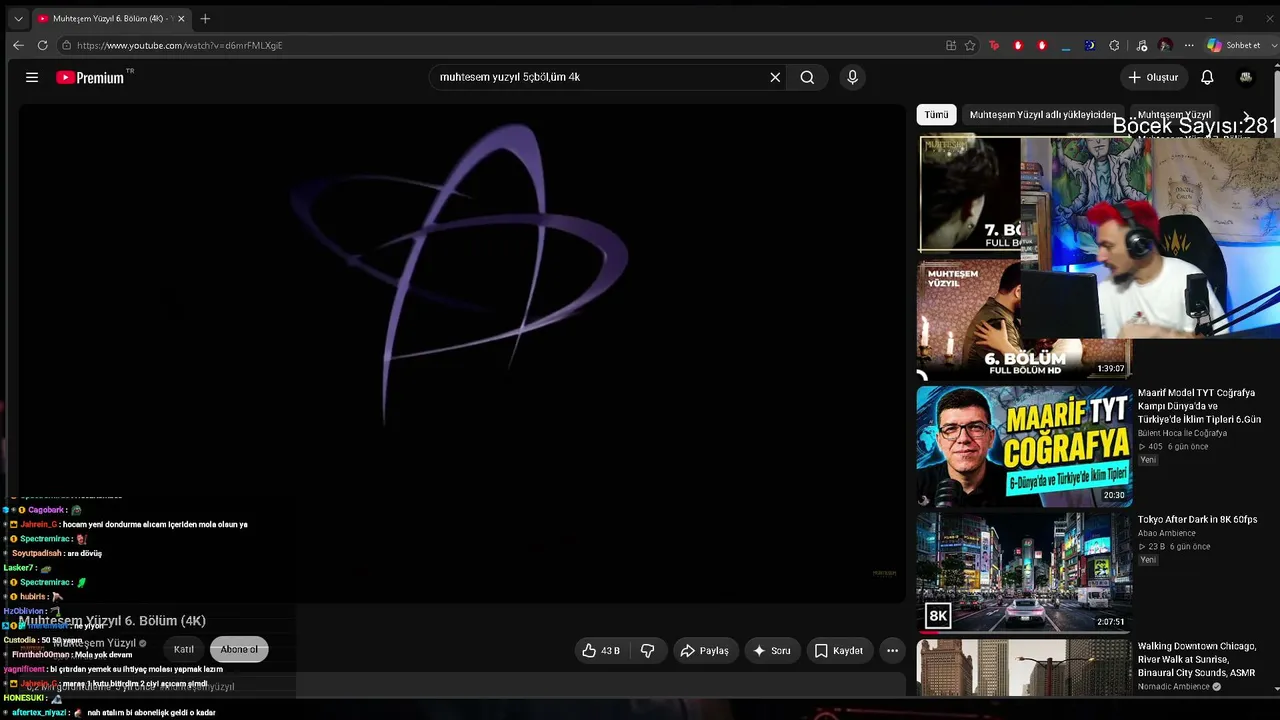Select the Muhteşem Yüzyıl adlı yükleyiciden chip
1280x720 pixels.
pyautogui.click(x=1043, y=115)
